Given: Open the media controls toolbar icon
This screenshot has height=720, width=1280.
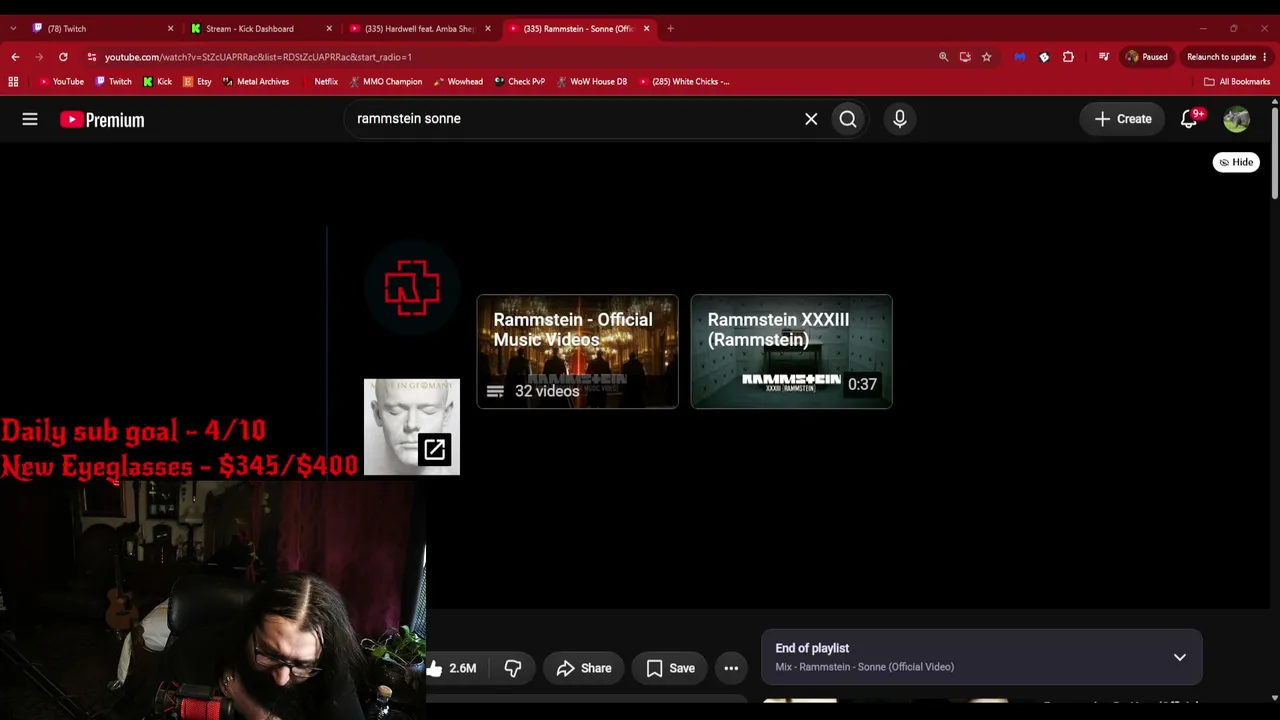Looking at the screenshot, I should pos(1104,57).
